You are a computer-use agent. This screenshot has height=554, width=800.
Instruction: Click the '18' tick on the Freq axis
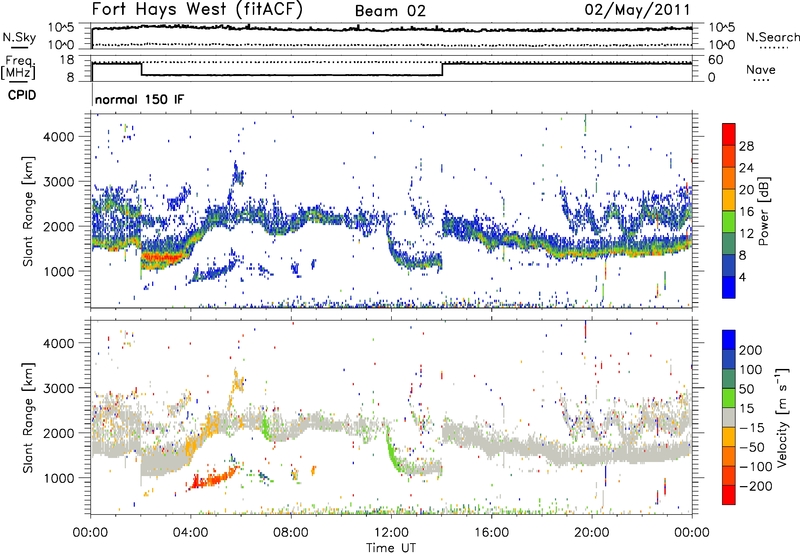(66, 60)
